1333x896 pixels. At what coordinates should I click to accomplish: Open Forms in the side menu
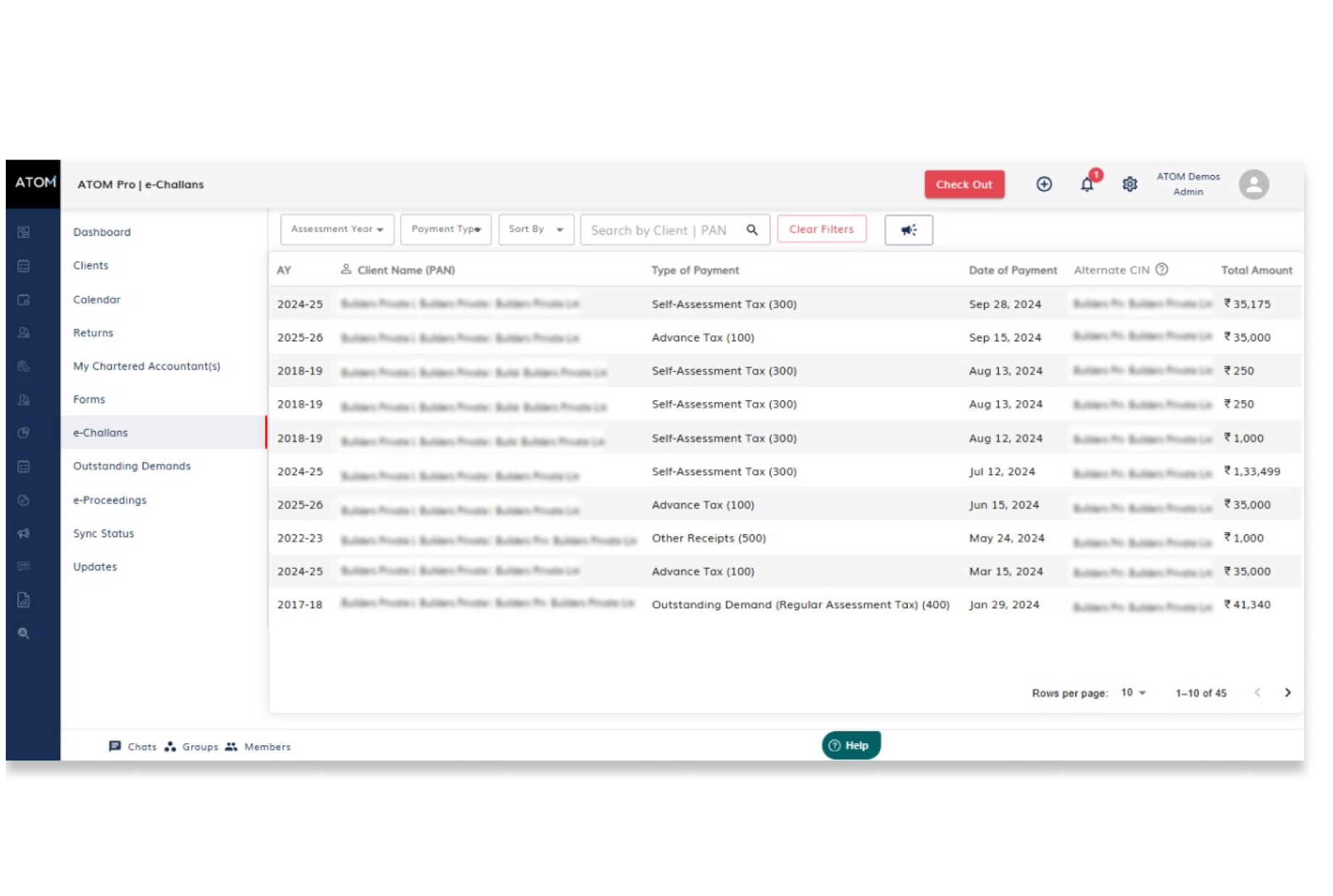click(89, 400)
